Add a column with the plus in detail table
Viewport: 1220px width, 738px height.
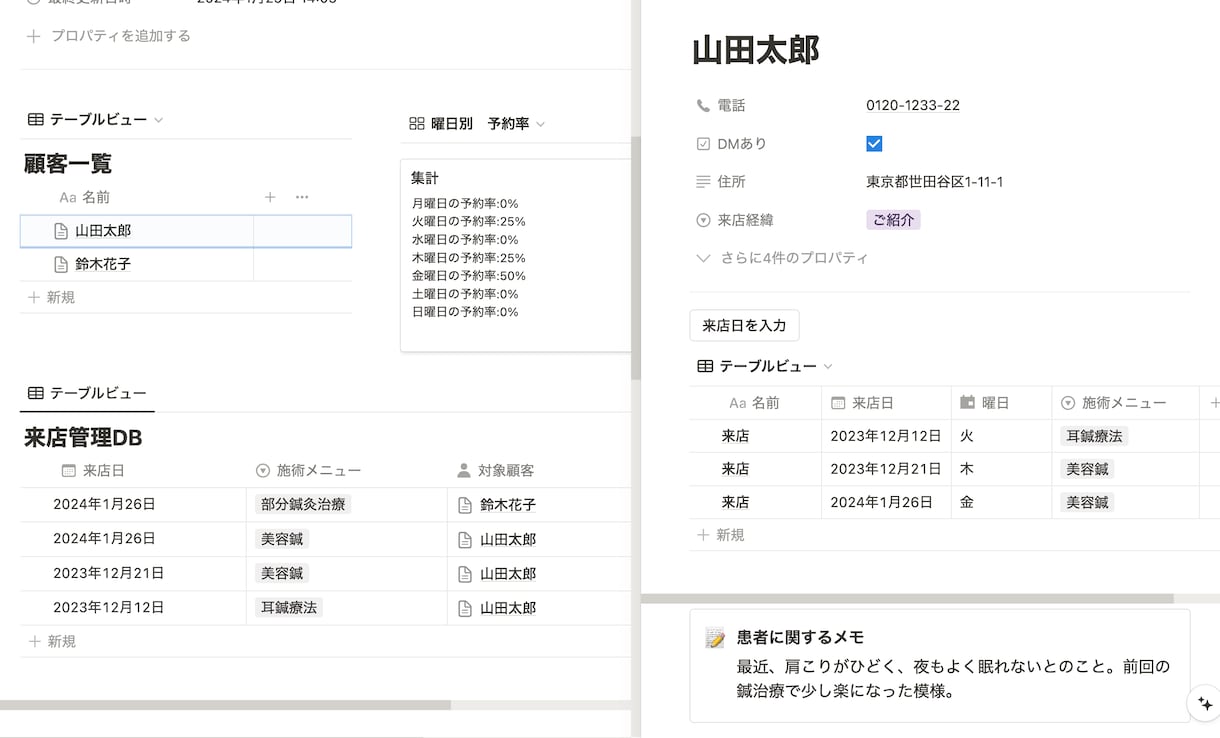click(1214, 403)
